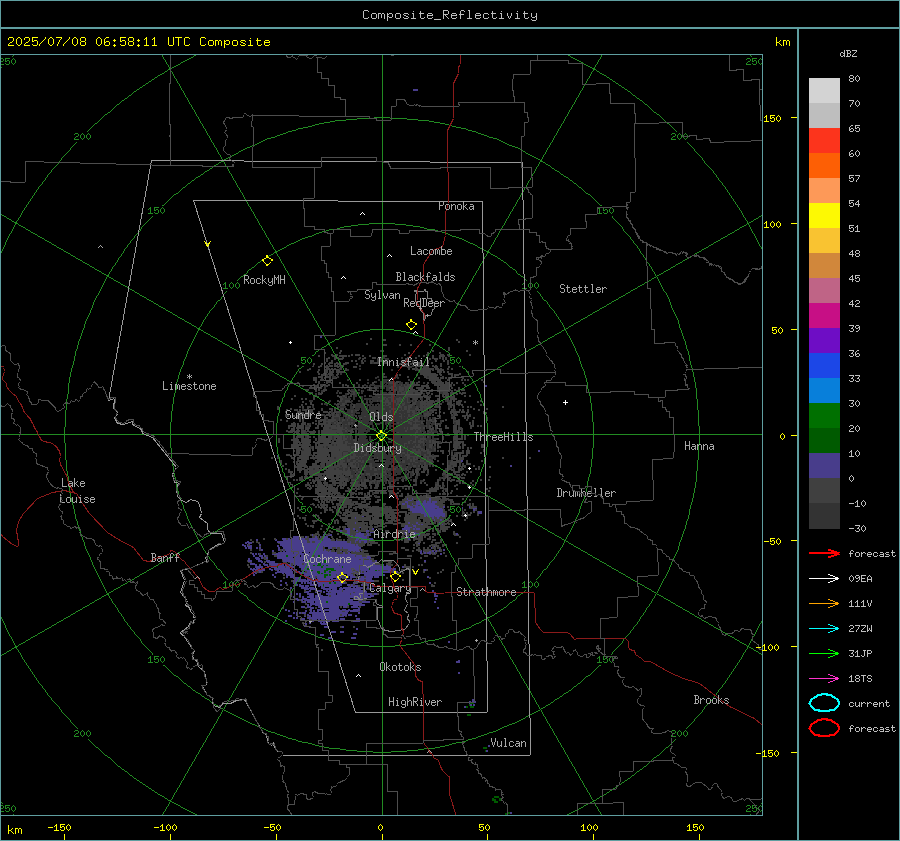Select the purple swatch between 39 and 36 dBZ
The image size is (900, 841).
pos(824,341)
